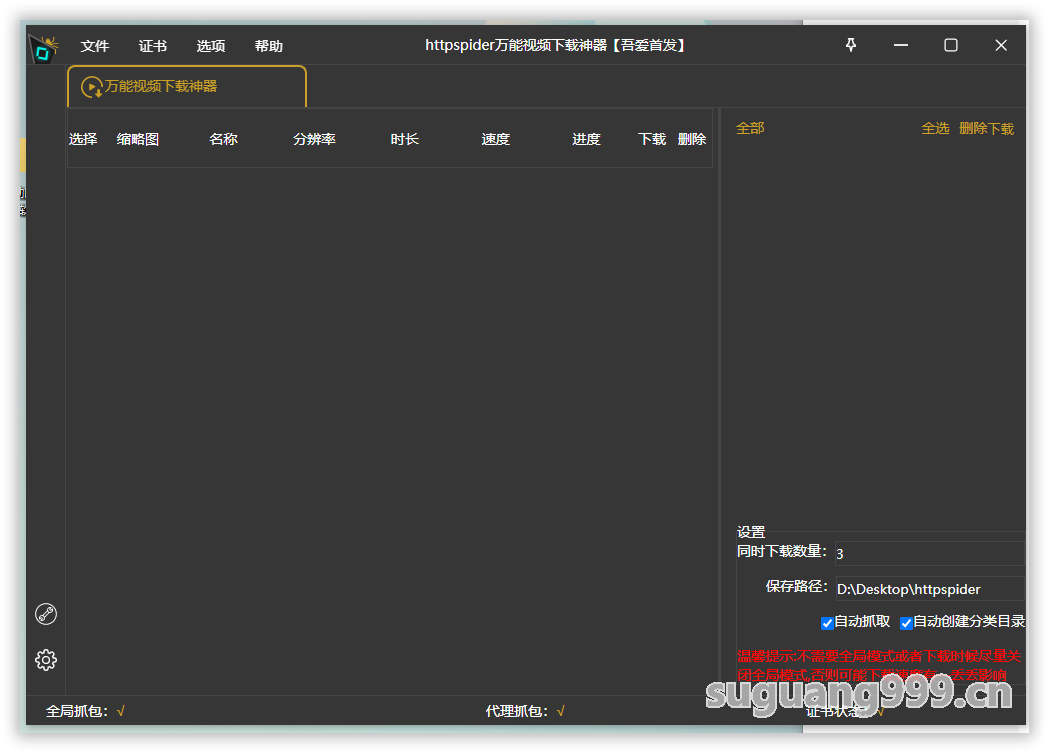Open the 帮助 menu
The height and width of the screenshot is (753, 1049).
[269, 46]
